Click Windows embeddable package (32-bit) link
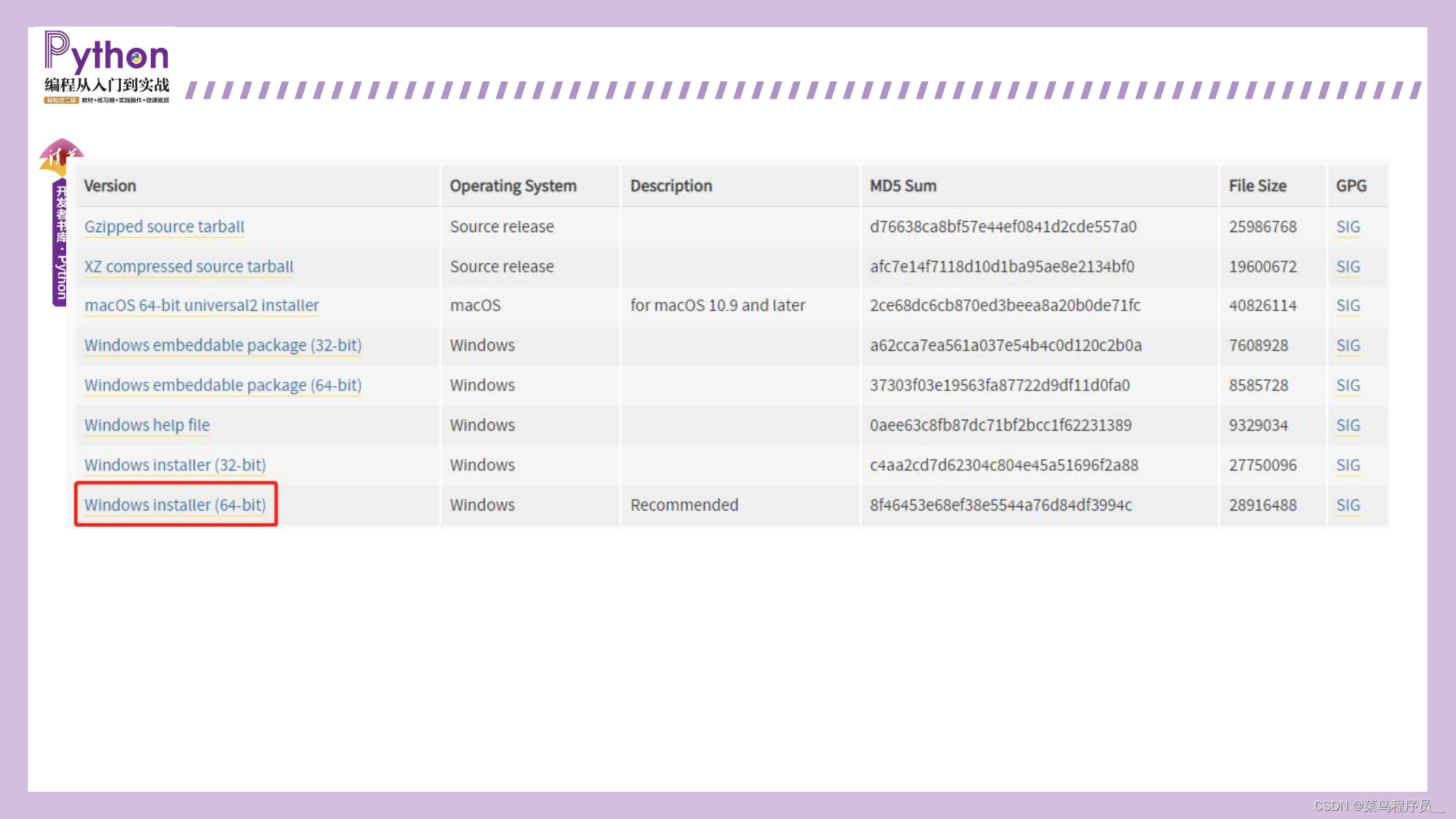1456x819 pixels. pos(223,345)
